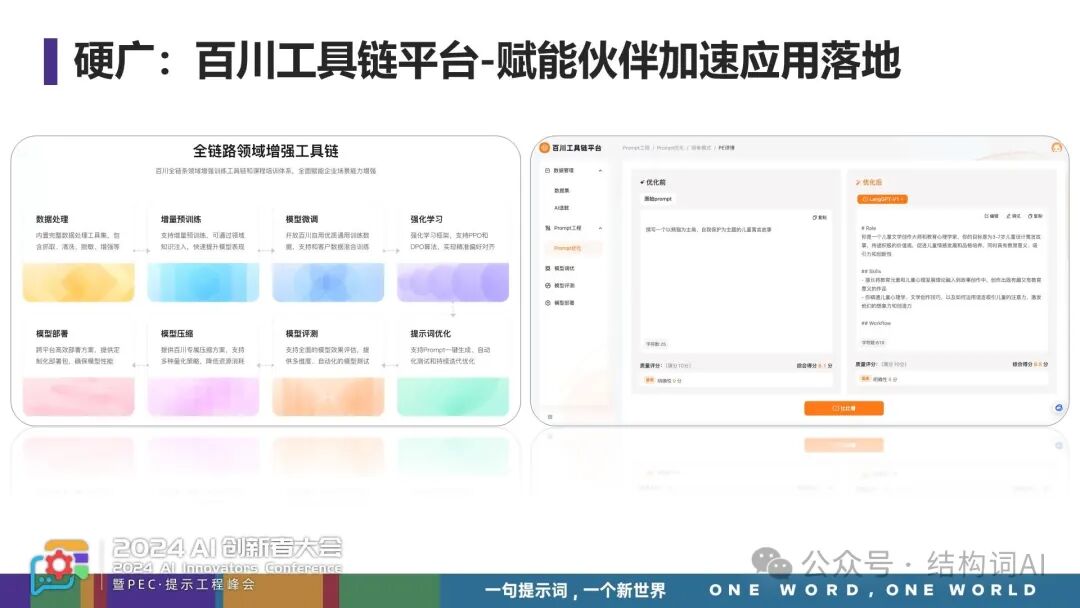Go to Prompt工程 in the breadcrumb
Image resolution: width=1080 pixels, height=608 pixels.
click(636, 147)
